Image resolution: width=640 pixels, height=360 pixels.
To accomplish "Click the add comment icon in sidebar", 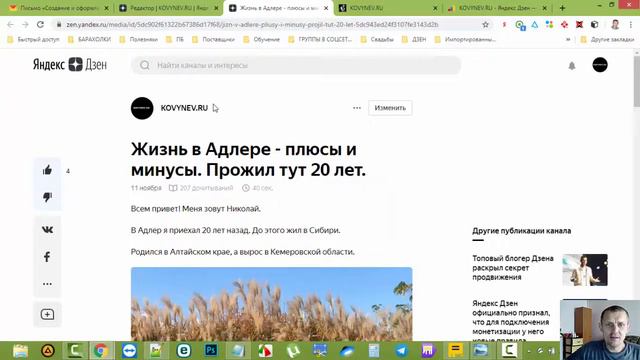I will (47, 314).
